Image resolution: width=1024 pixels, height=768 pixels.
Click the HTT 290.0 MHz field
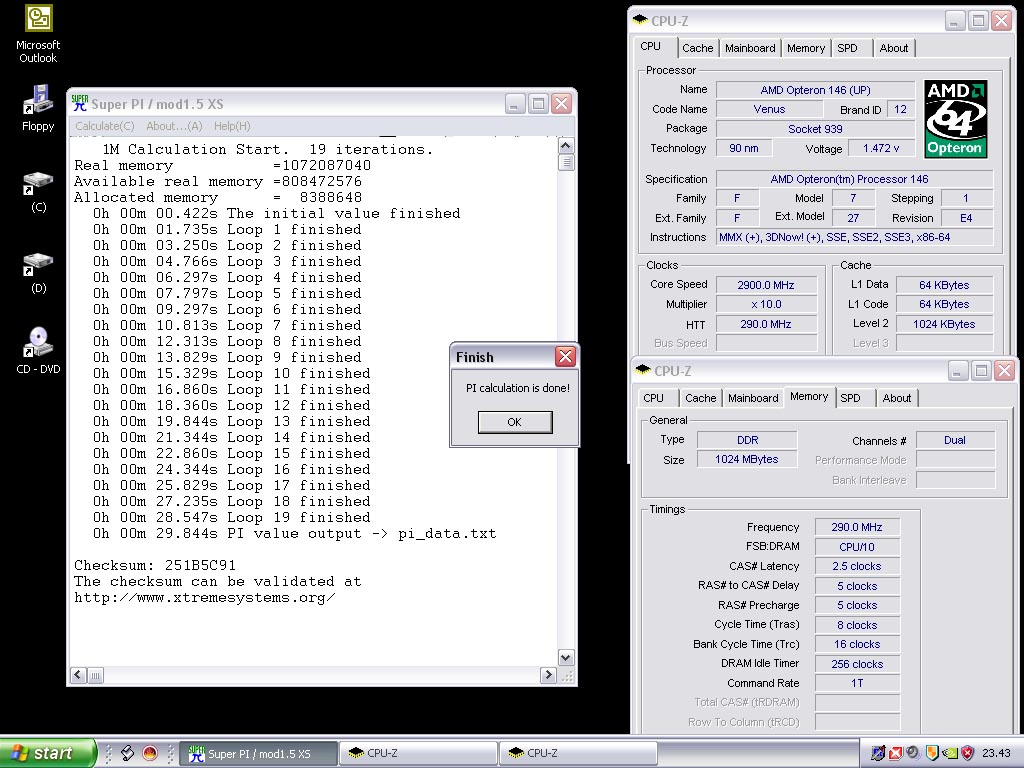click(x=766, y=324)
